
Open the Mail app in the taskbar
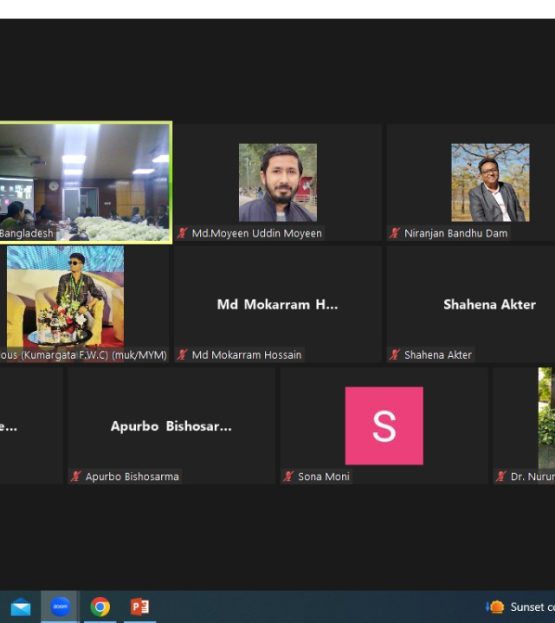click(x=21, y=607)
